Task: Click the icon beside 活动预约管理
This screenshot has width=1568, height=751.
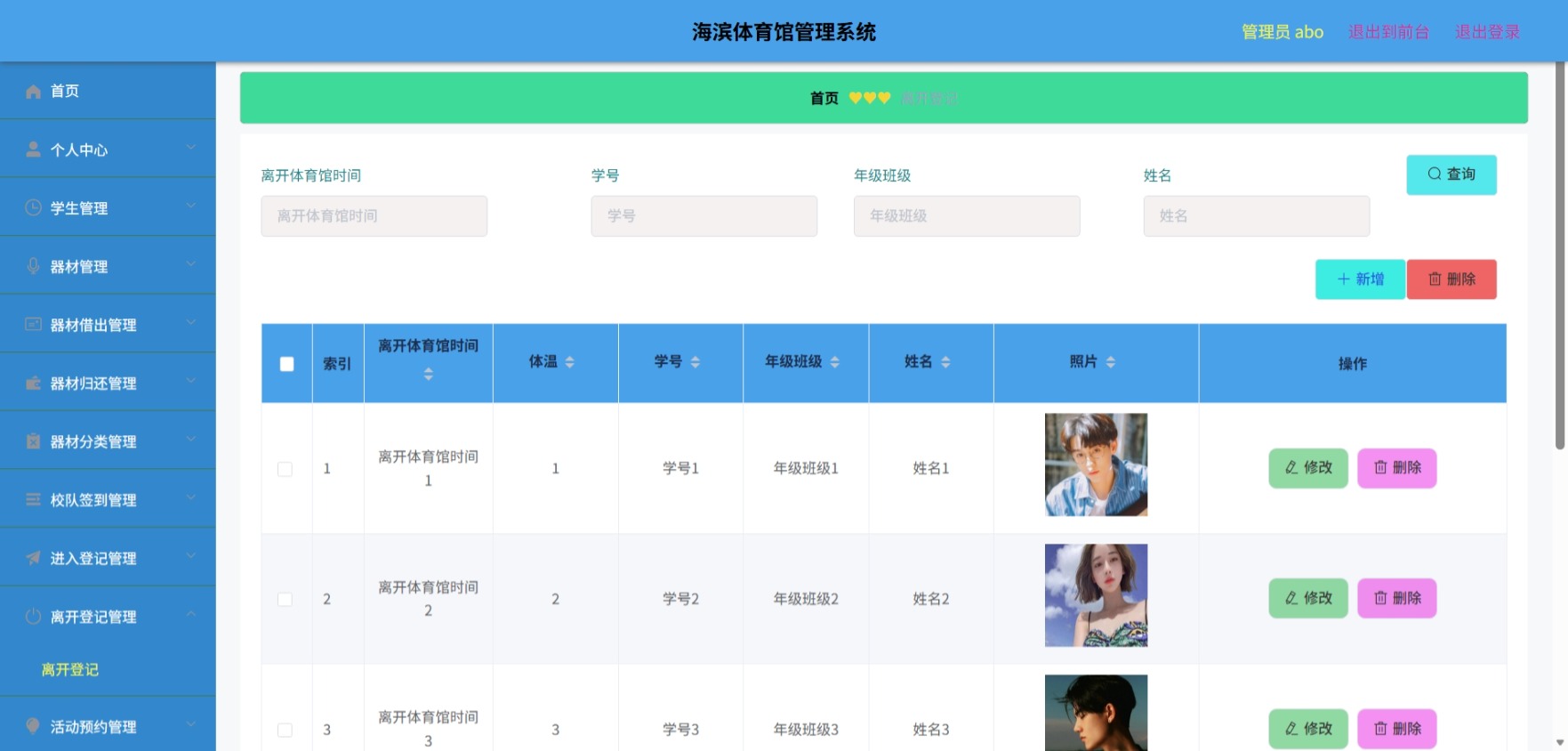Action: pyautogui.click(x=33, y=726)
